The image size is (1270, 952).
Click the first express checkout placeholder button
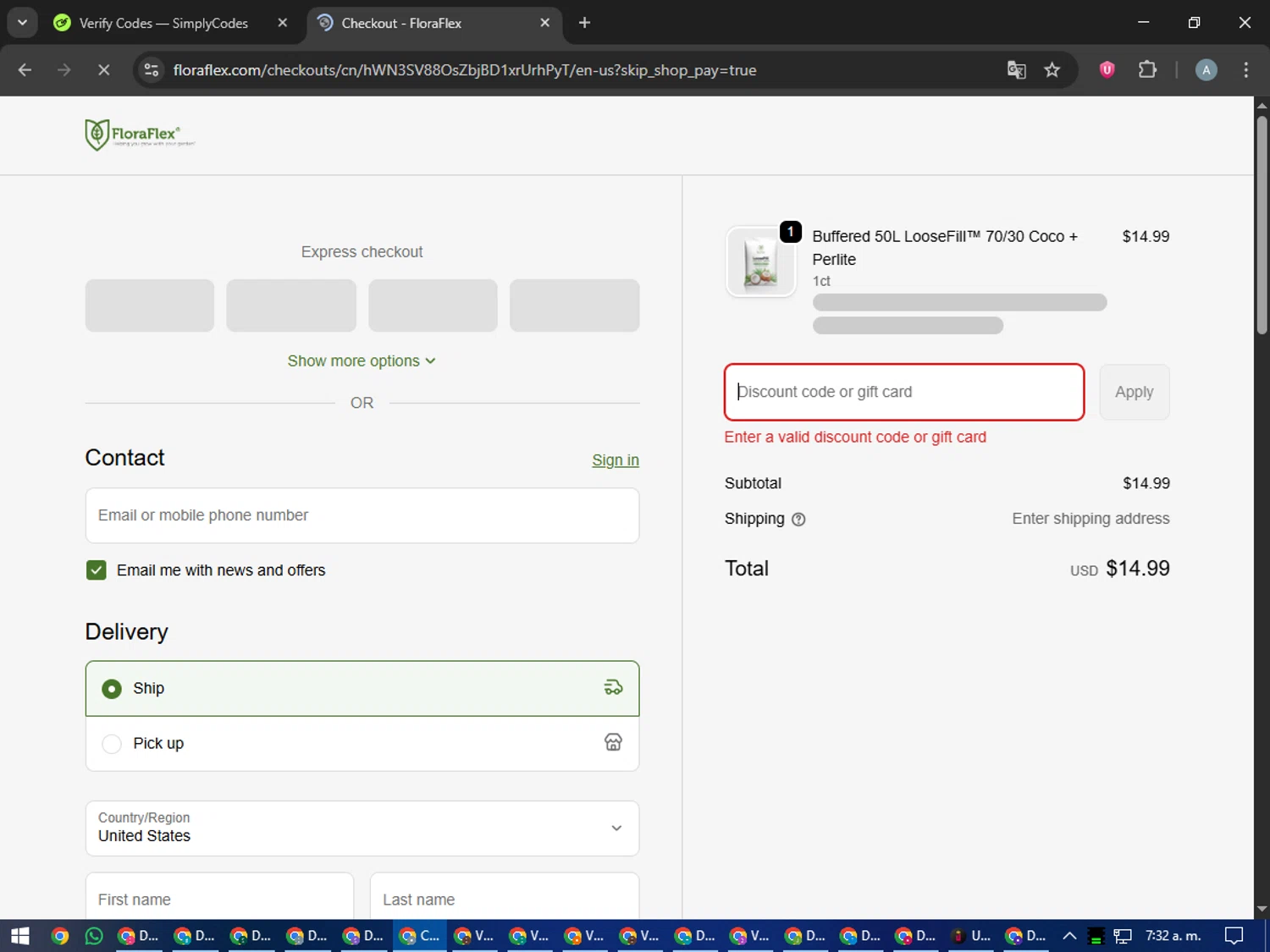pyautogui.click(x=150, y=305)
